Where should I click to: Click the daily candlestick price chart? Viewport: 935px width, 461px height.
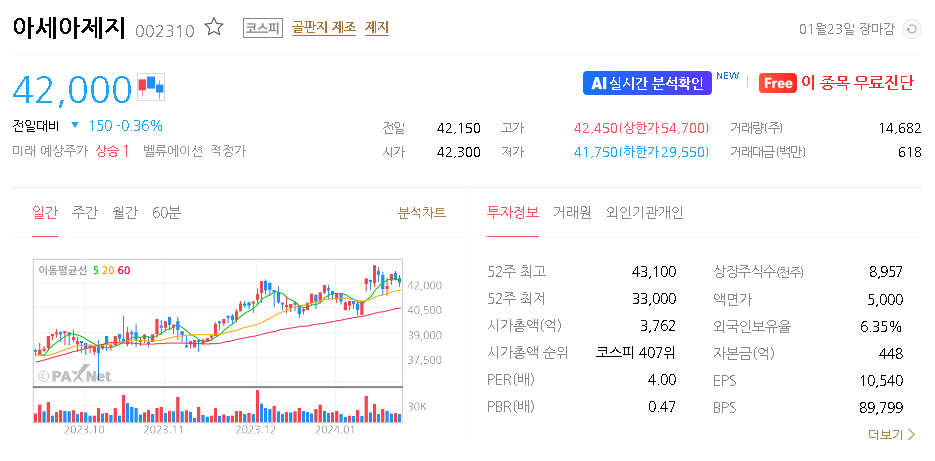coord(218,322)
